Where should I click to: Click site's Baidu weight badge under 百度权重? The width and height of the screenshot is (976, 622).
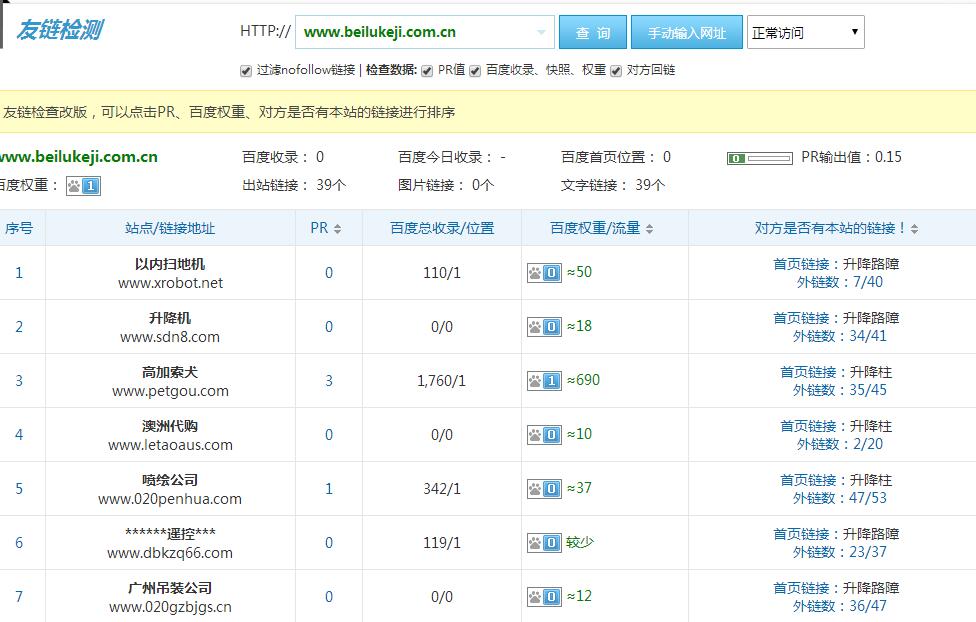click(83, 185)
